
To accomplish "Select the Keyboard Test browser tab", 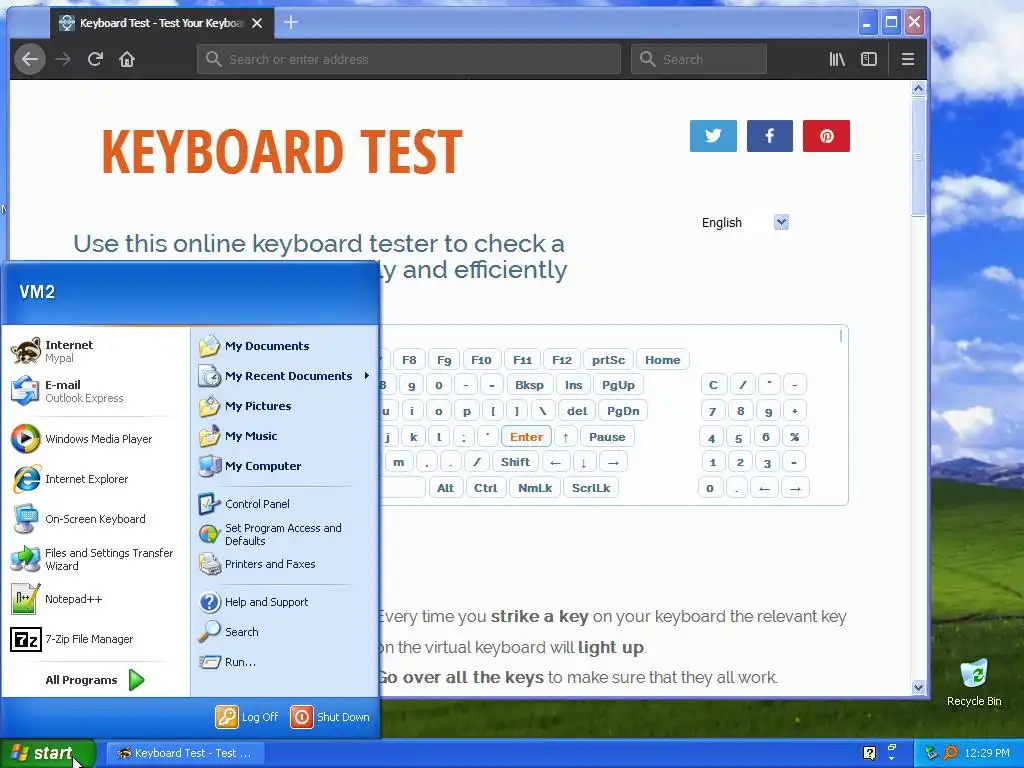I will pos(161,23).
